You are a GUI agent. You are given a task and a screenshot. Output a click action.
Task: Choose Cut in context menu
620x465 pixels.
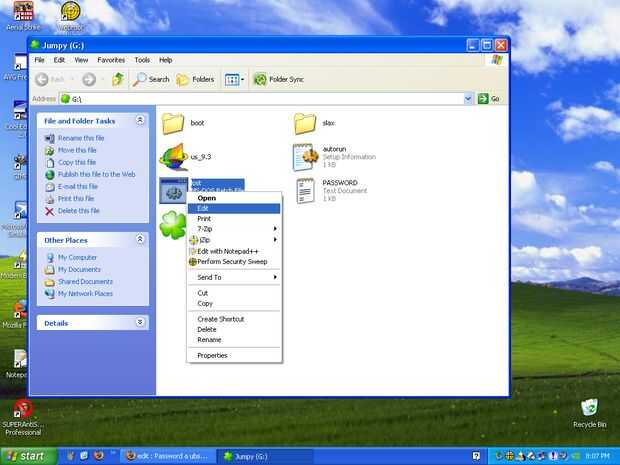point(234,293)
